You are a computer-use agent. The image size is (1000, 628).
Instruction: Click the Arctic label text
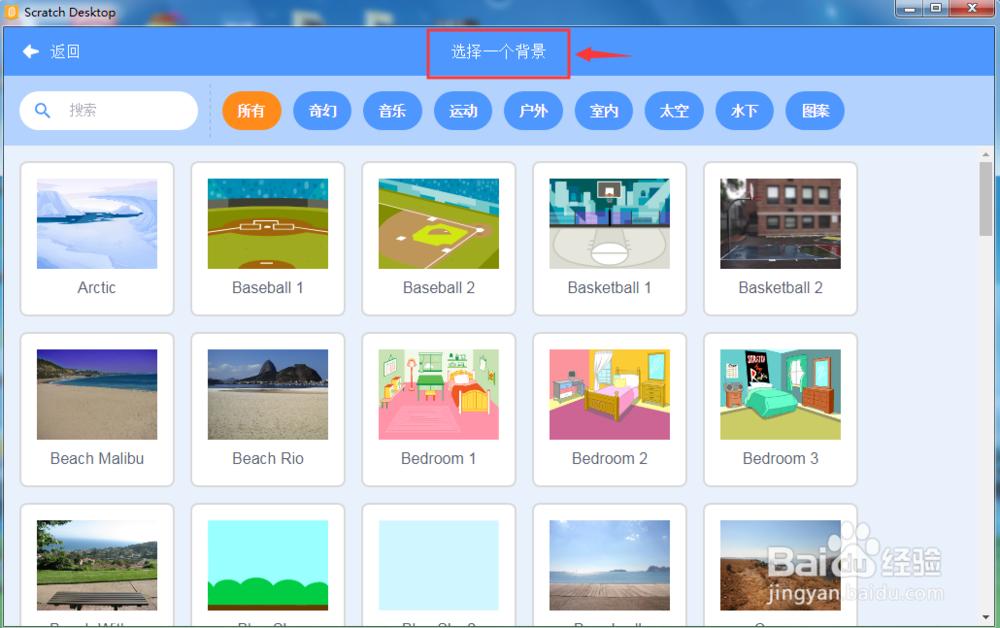tap(97, 288)
